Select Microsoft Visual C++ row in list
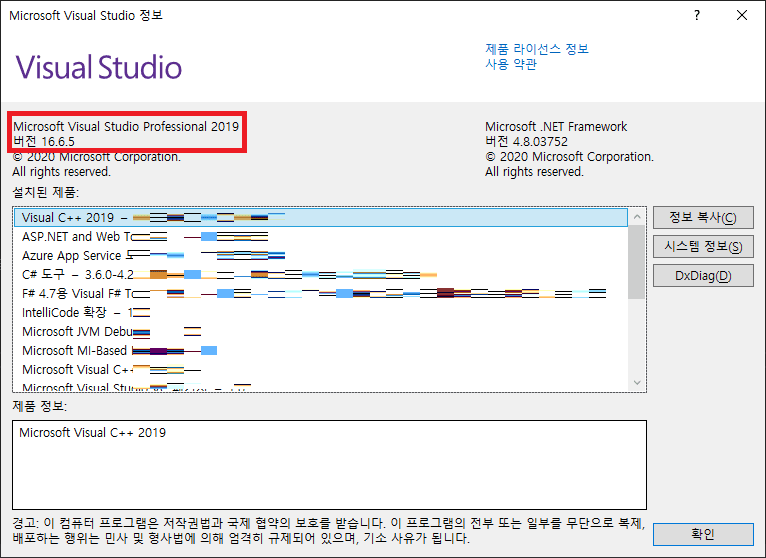This screenshot has width=766, height=558. pos(321,370)
